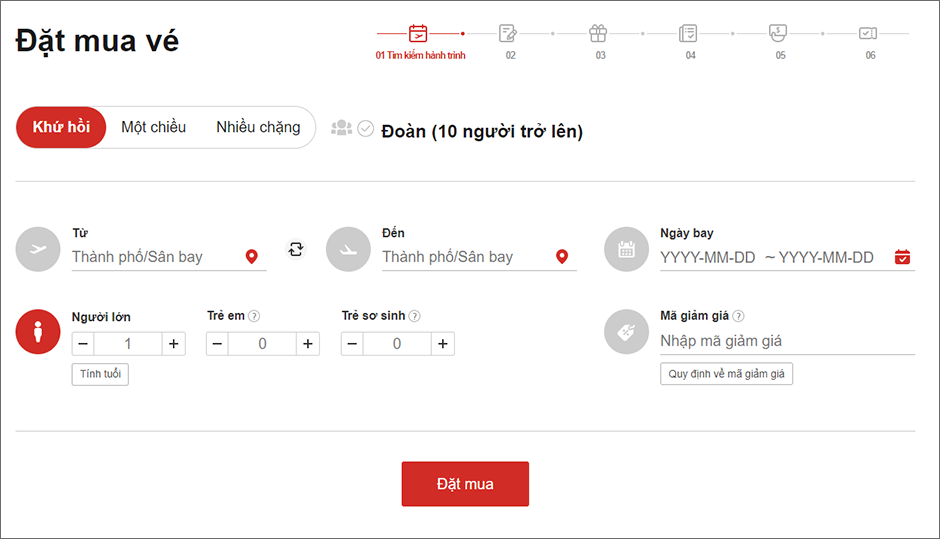Click step 03 gift icon in progress bar

[598, 33]
